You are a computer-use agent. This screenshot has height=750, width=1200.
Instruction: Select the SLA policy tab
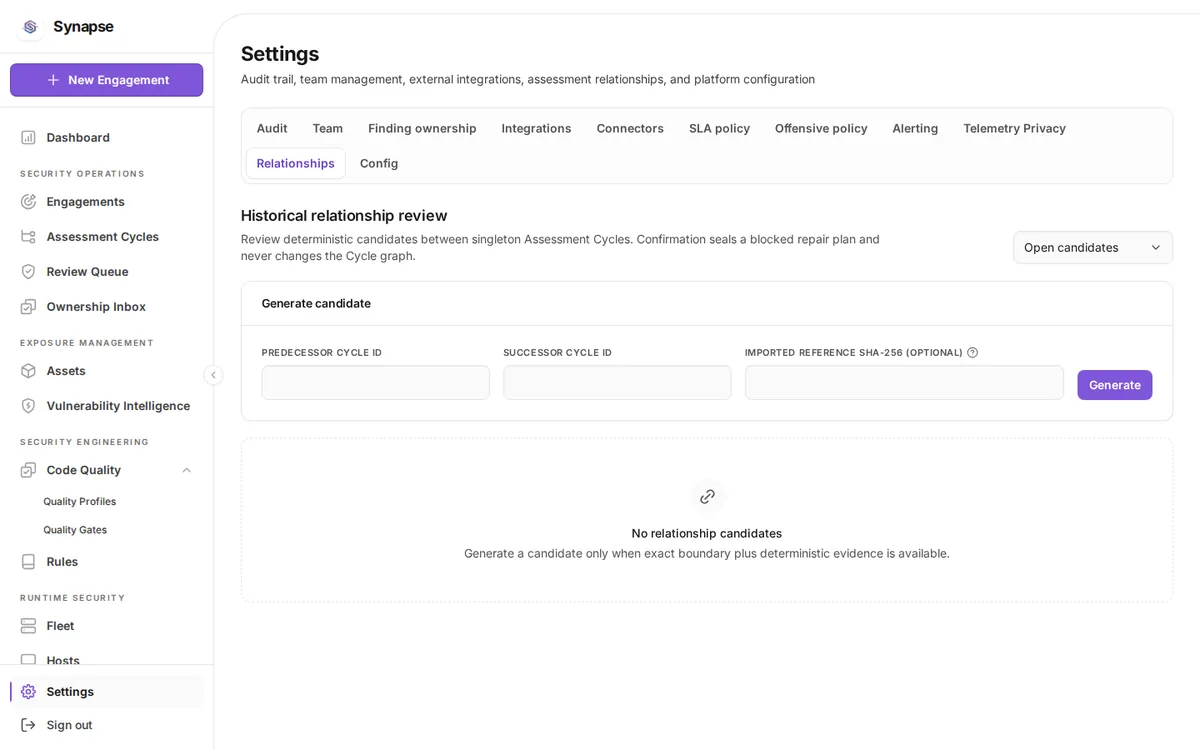click(719, 128)
